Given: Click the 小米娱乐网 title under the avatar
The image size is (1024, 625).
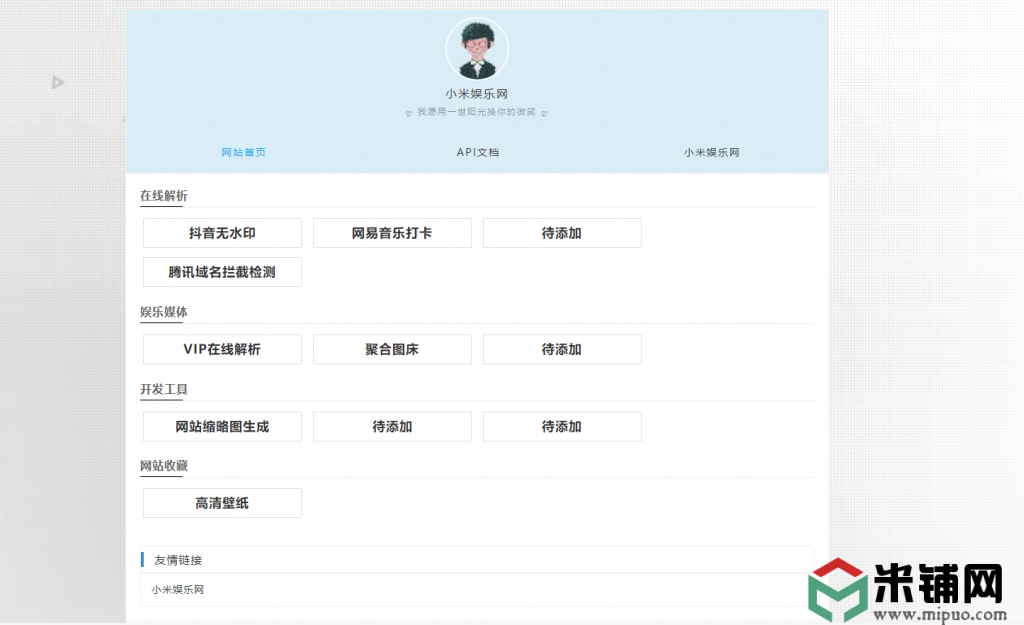Looking at the screenshot, I should 477,94.
